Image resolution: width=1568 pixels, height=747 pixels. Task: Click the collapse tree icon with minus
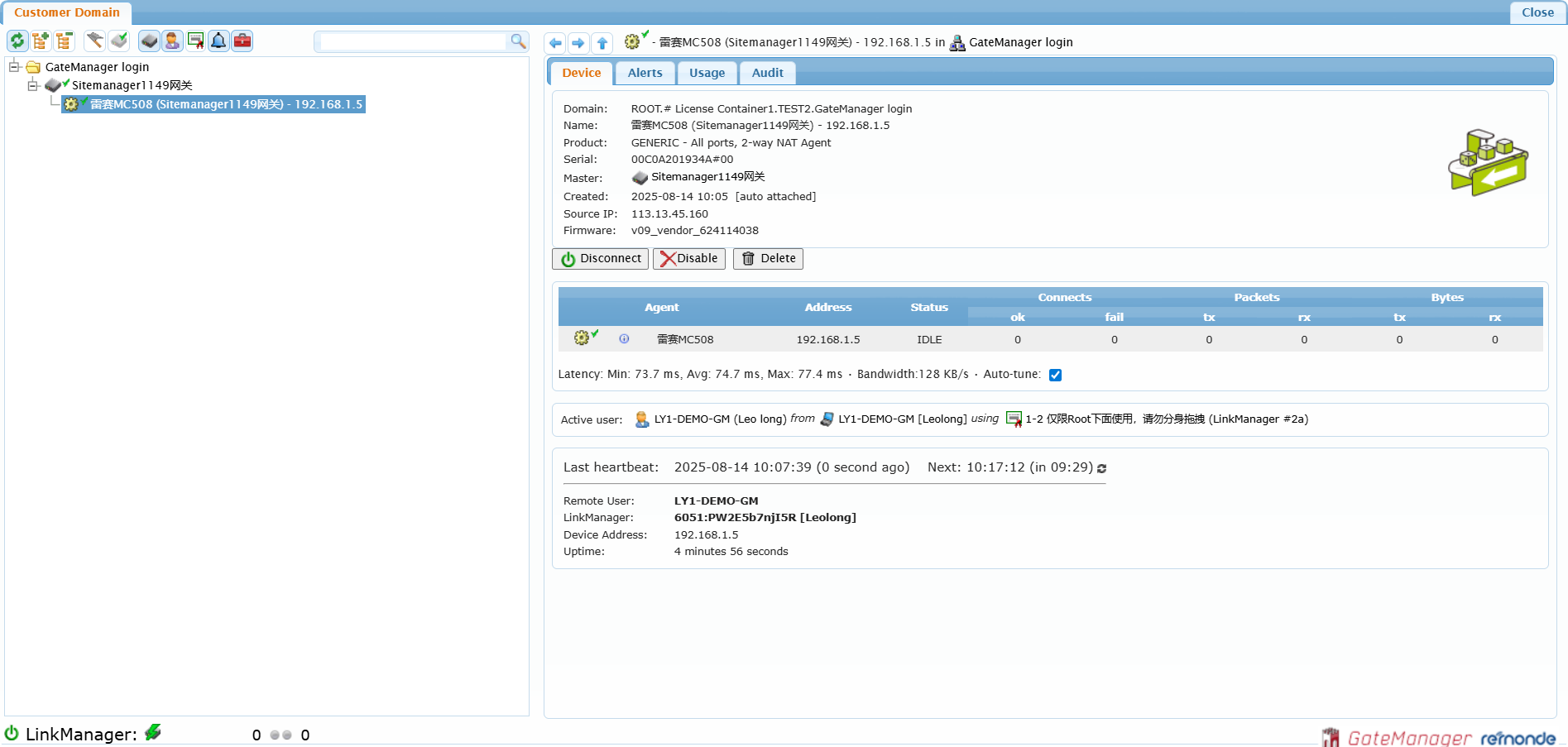65,41
